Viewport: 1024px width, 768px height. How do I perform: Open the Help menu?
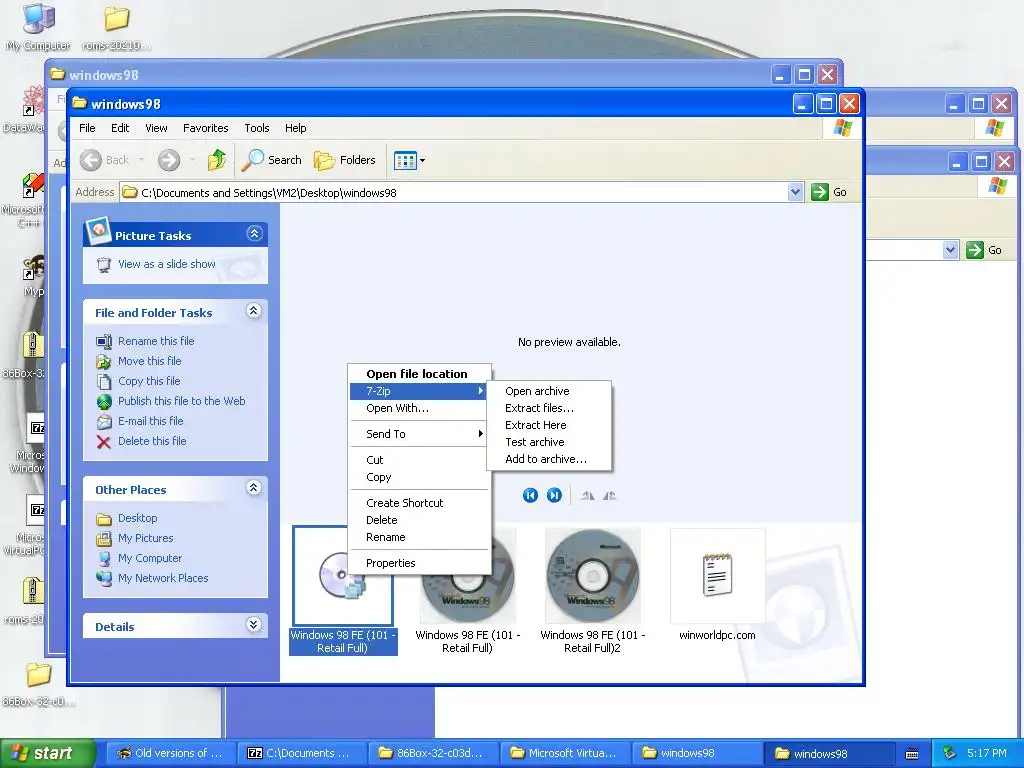(x=295, y=128)
